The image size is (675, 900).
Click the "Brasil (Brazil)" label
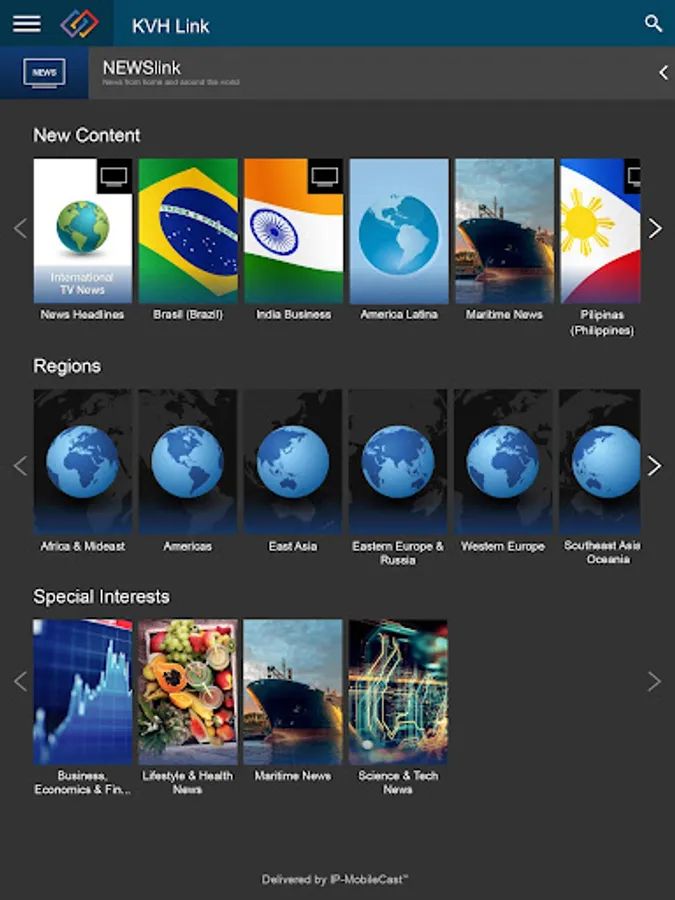coord(188,315)
